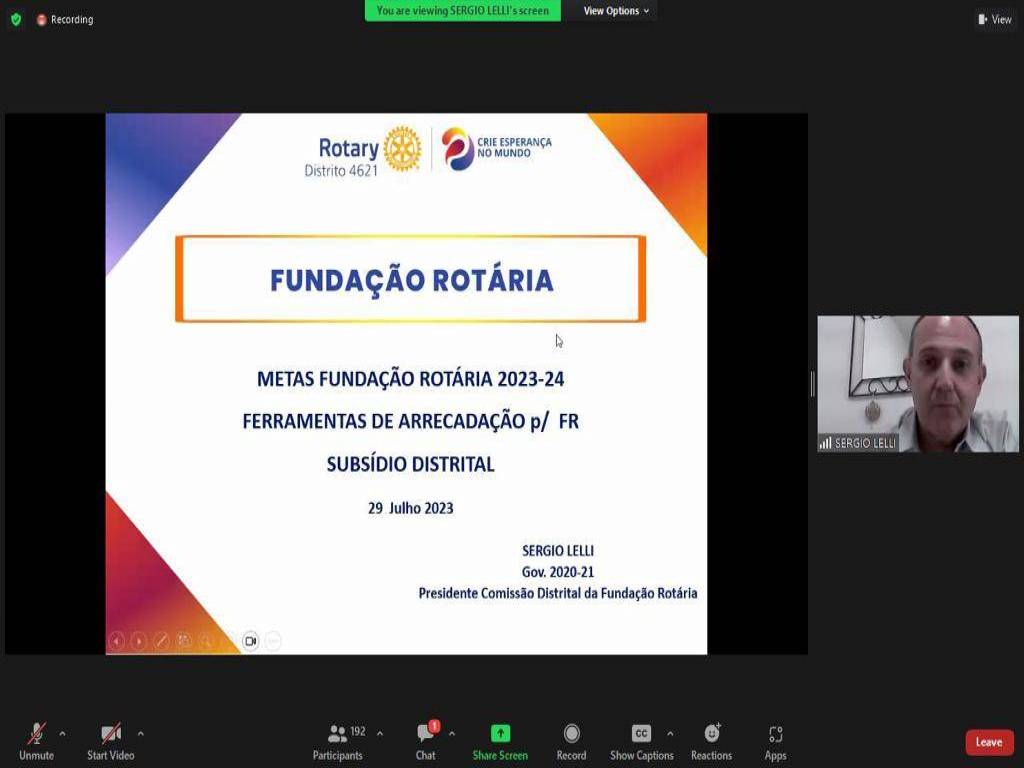Expand video options arrow beside Start Video
Image resolution: width=1024 pixels, height=768 pixels.
click(x=140, y=733)
